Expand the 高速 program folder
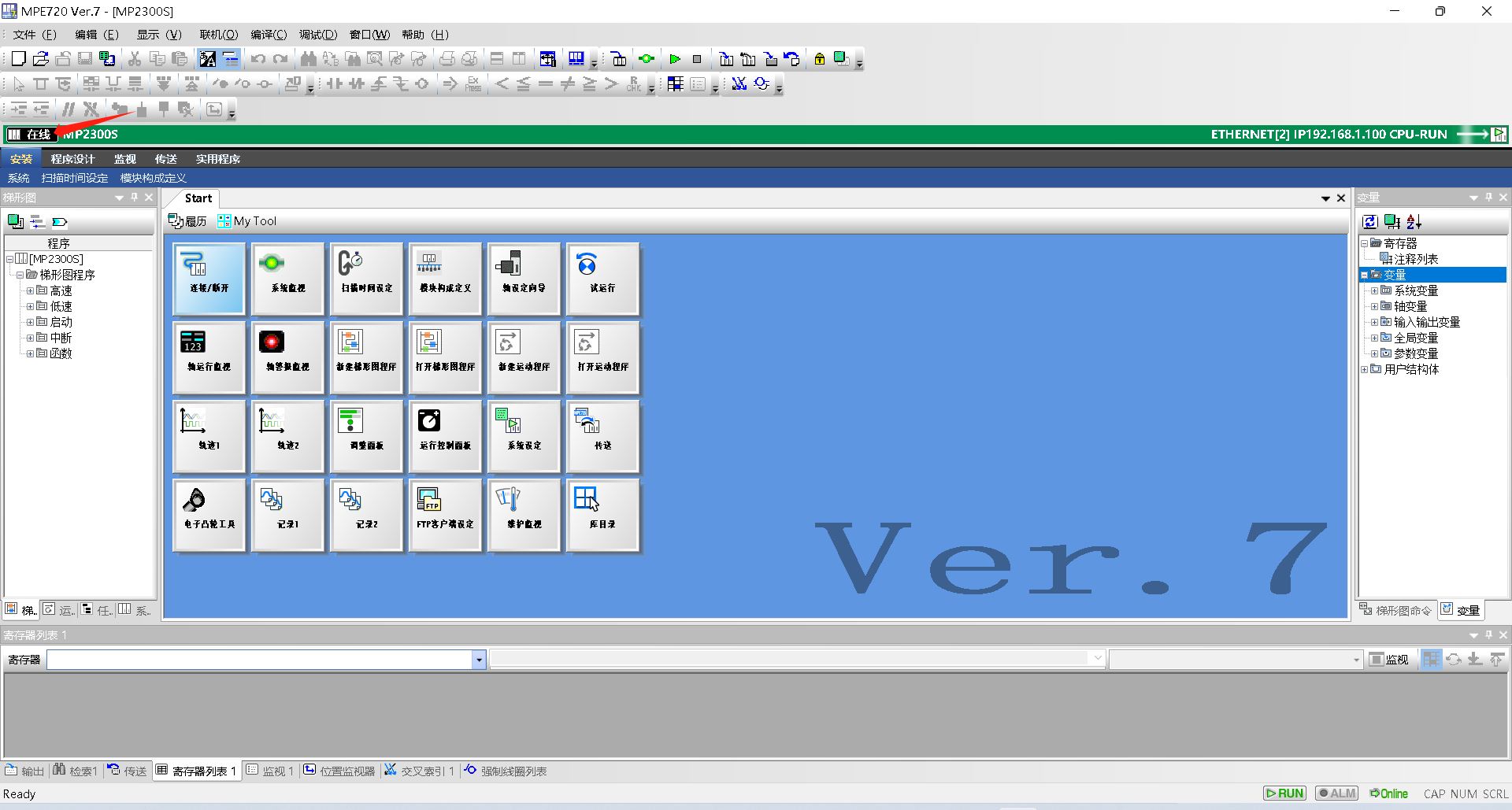This screenshot has height=810, width=1512. click(30, 290)
